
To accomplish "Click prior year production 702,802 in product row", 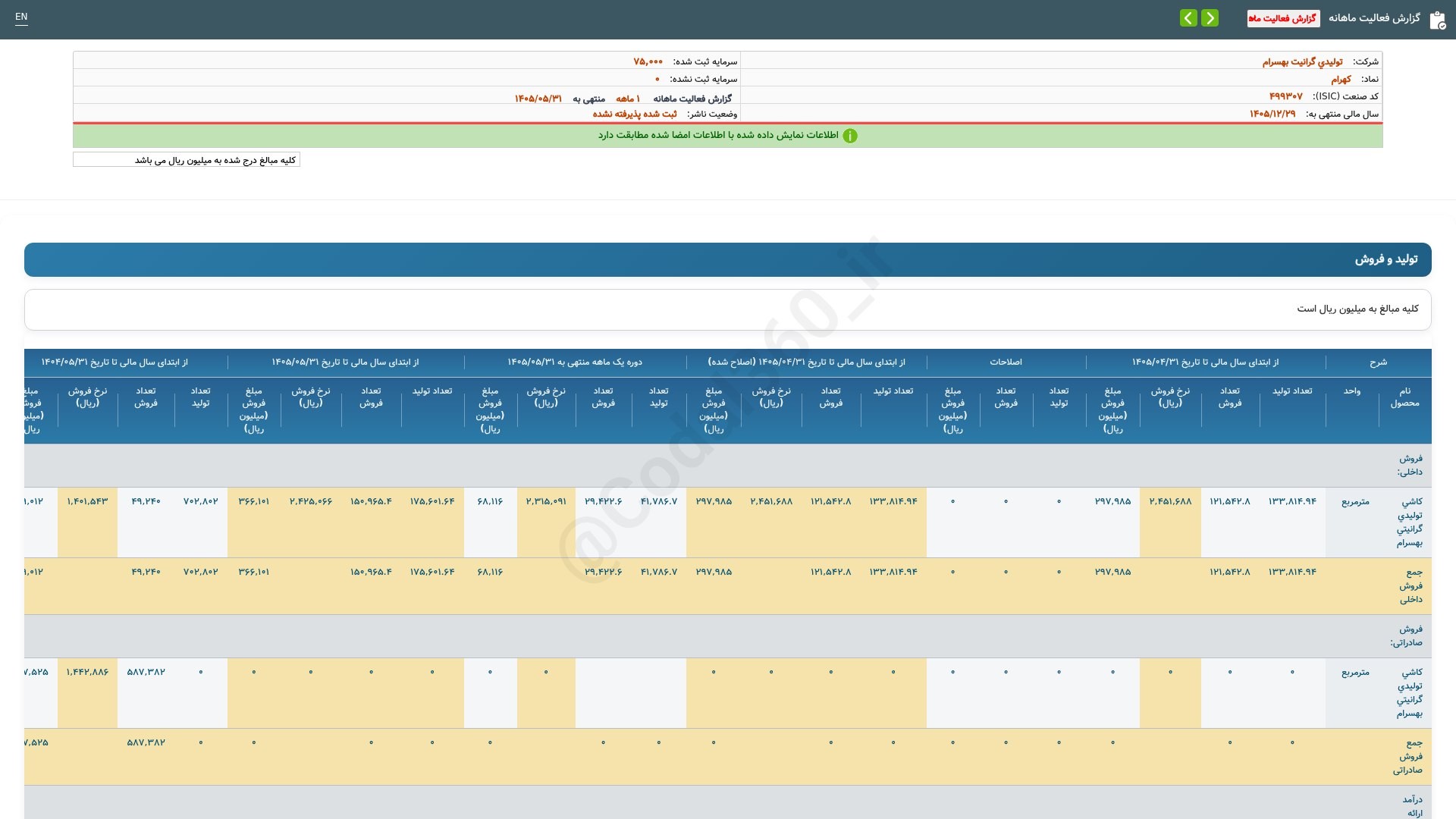I will (x=201, y=502).
